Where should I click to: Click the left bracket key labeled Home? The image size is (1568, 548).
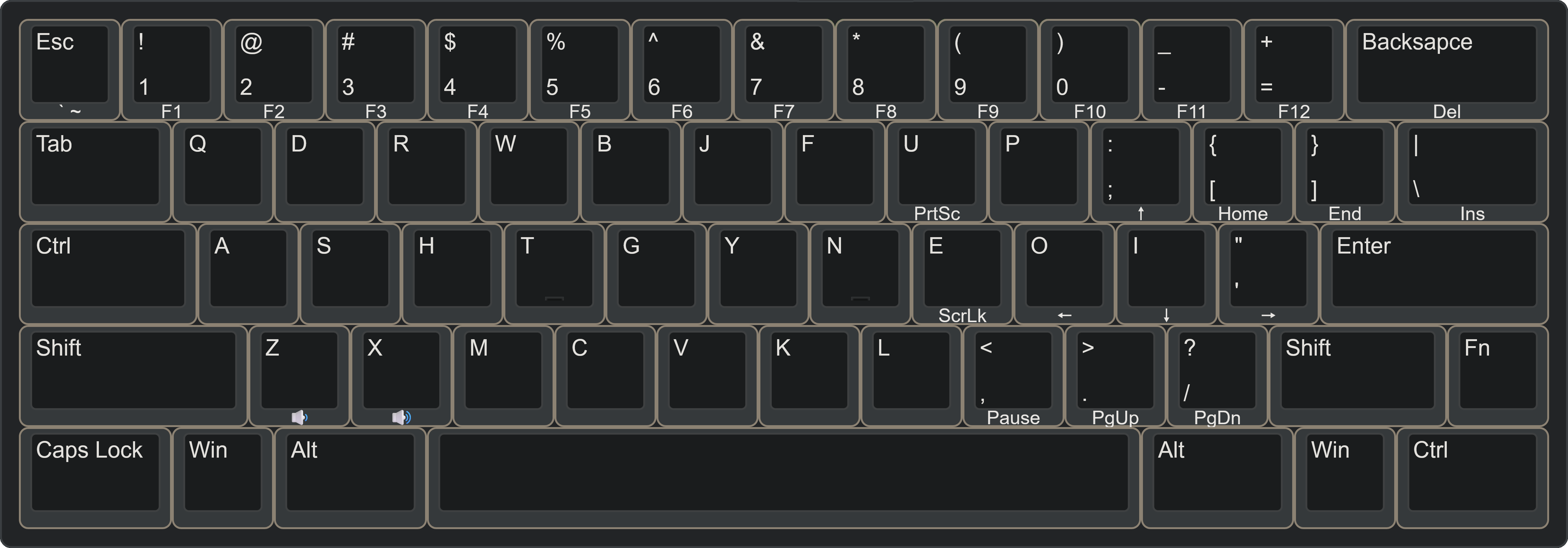coord(1243,172)
